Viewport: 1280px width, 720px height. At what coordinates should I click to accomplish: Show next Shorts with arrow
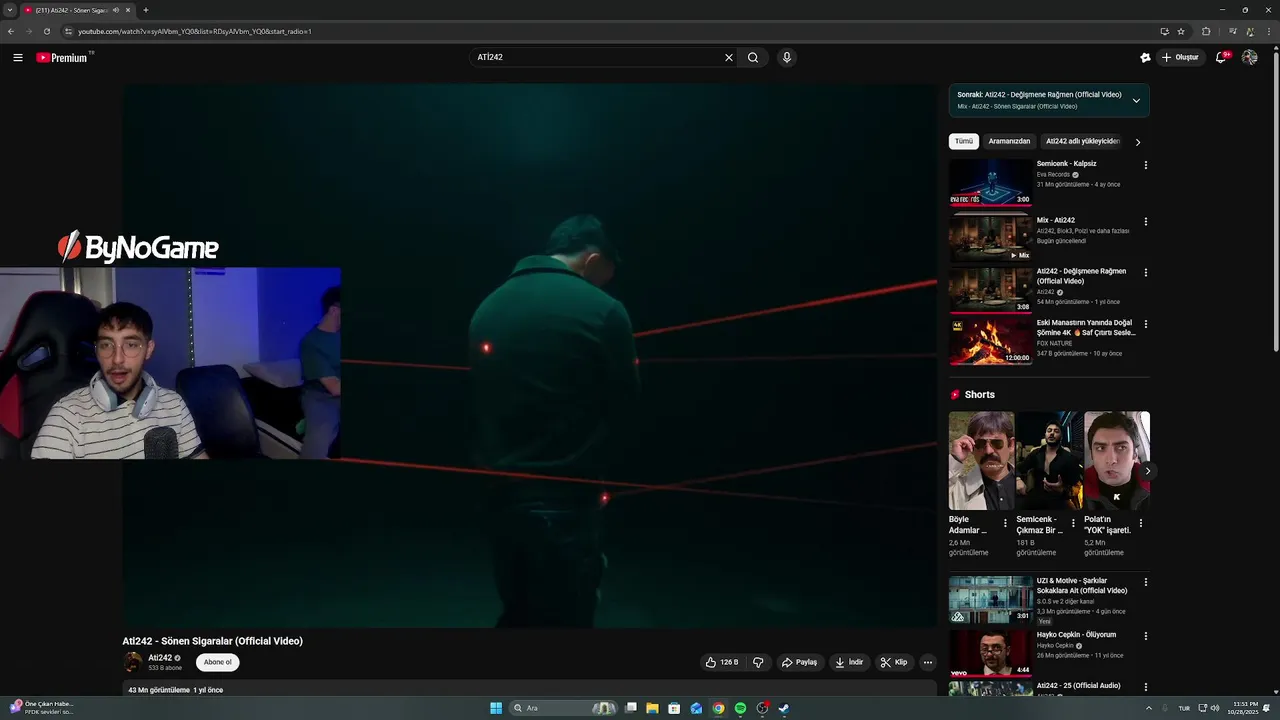[x=1148, y=471]
